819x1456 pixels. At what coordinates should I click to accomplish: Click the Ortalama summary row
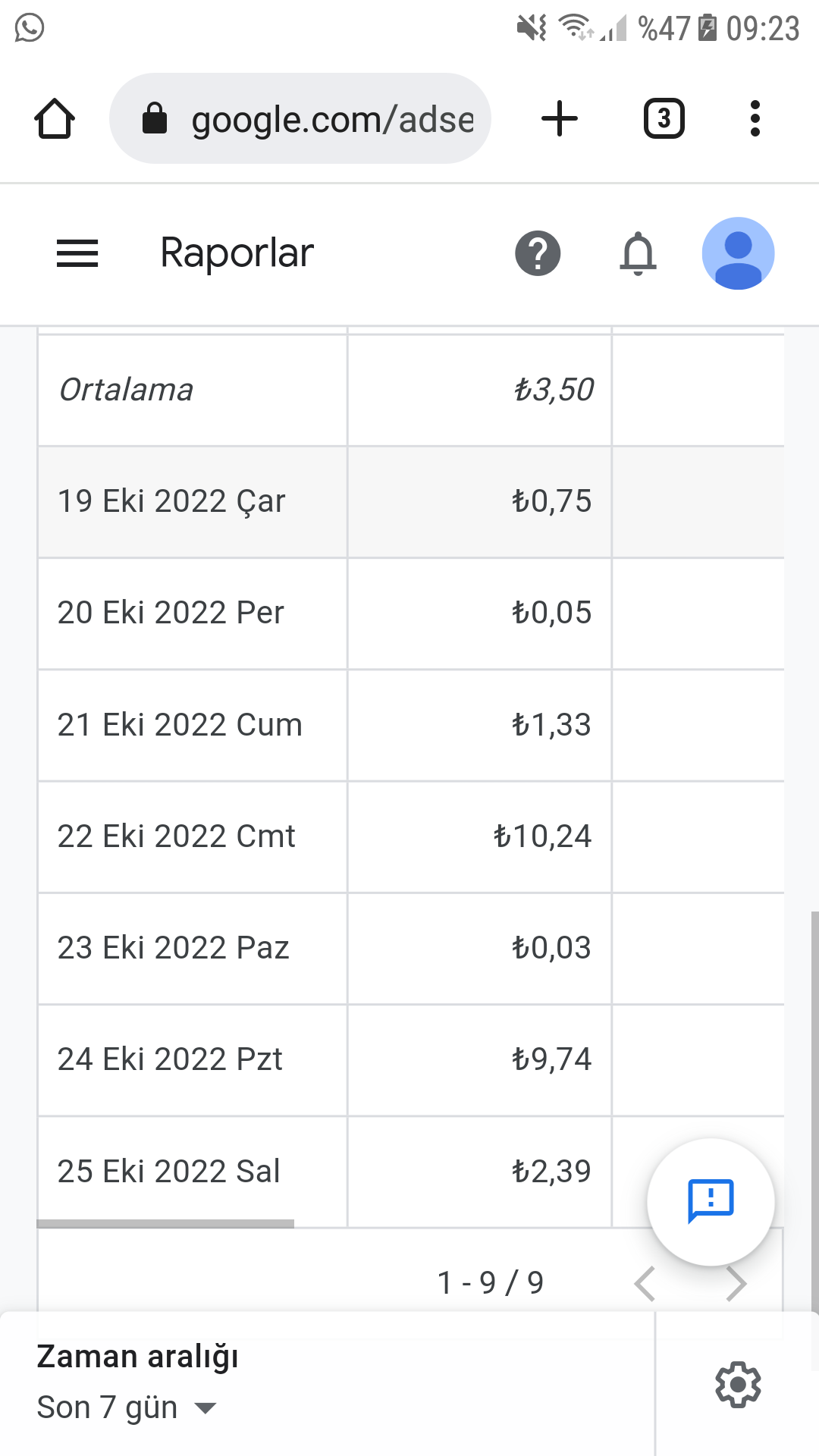coord(411,391)
